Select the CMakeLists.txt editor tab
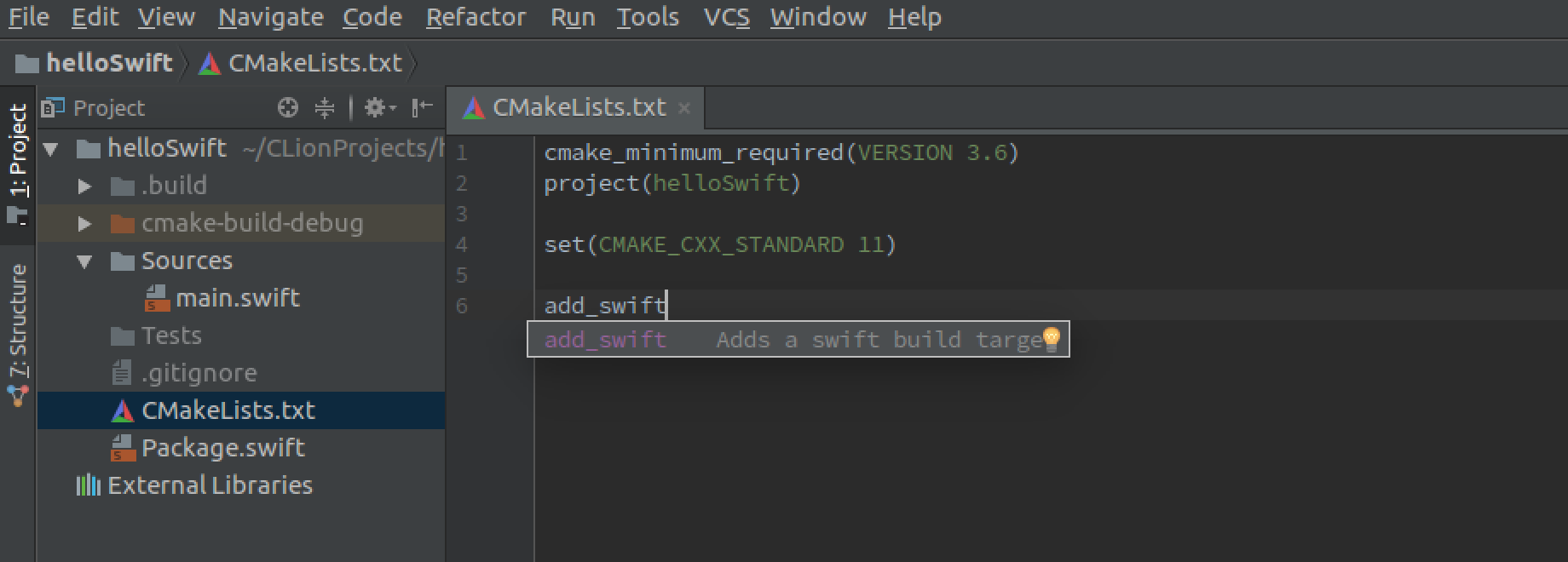The image size is (1568, 562). [x=576, y=108]
